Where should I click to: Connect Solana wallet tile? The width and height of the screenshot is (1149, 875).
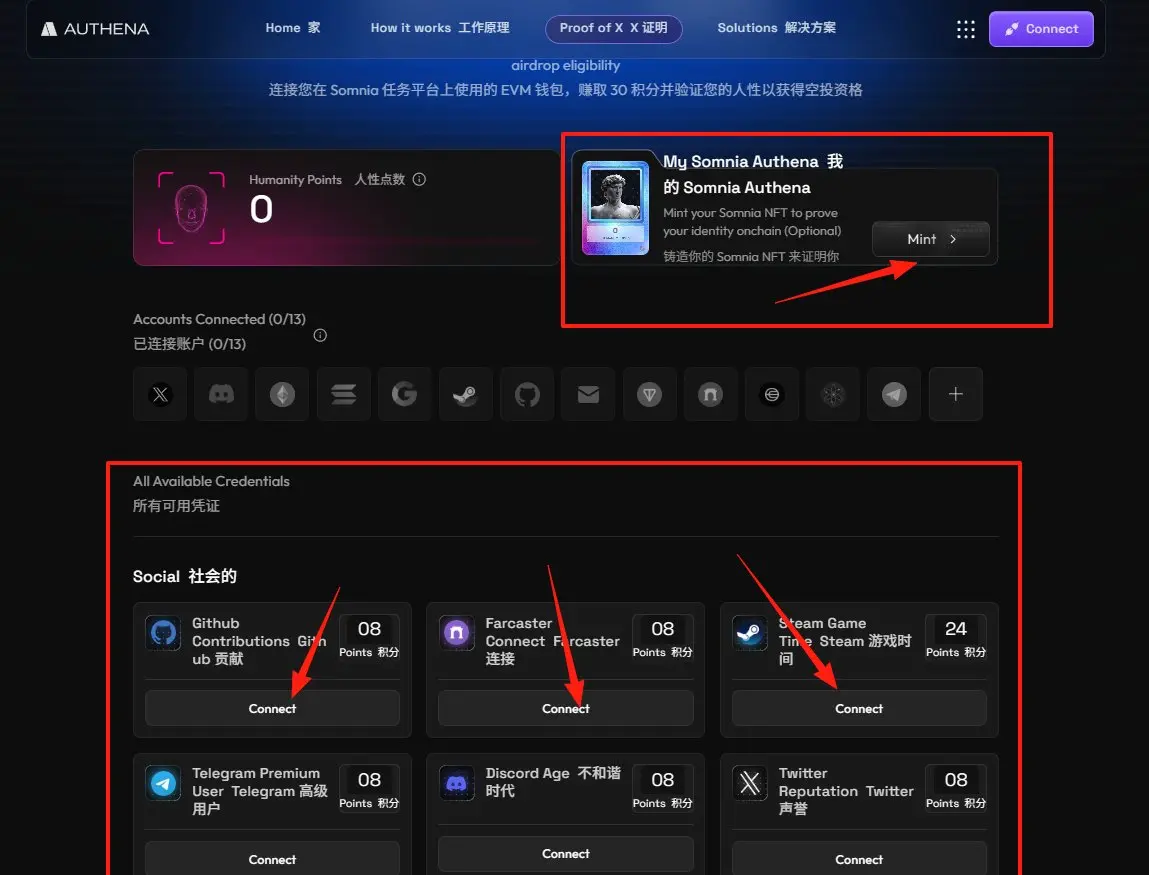[x=344, y=394]
